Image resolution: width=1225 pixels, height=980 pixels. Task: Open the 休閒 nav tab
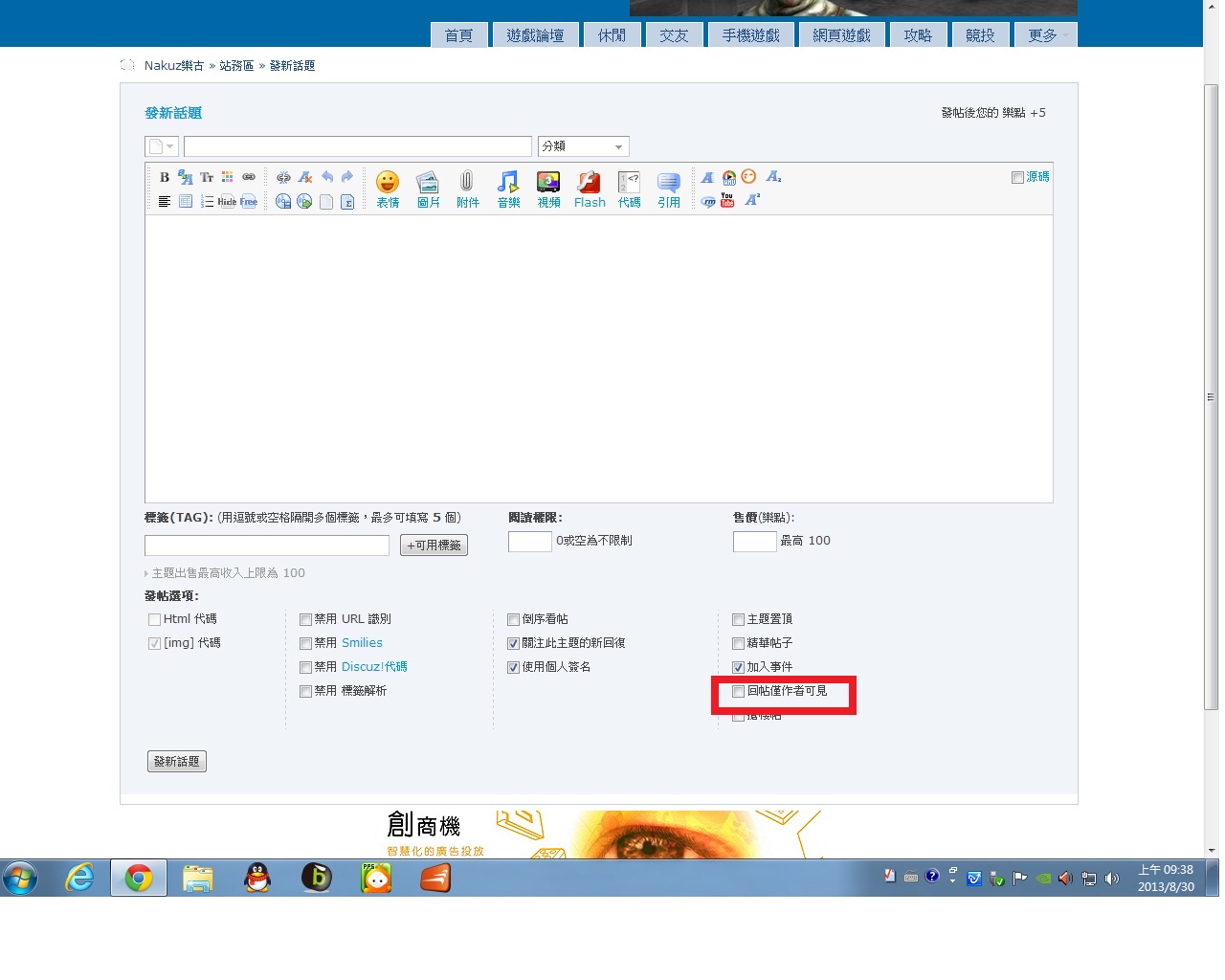(612, 35)
